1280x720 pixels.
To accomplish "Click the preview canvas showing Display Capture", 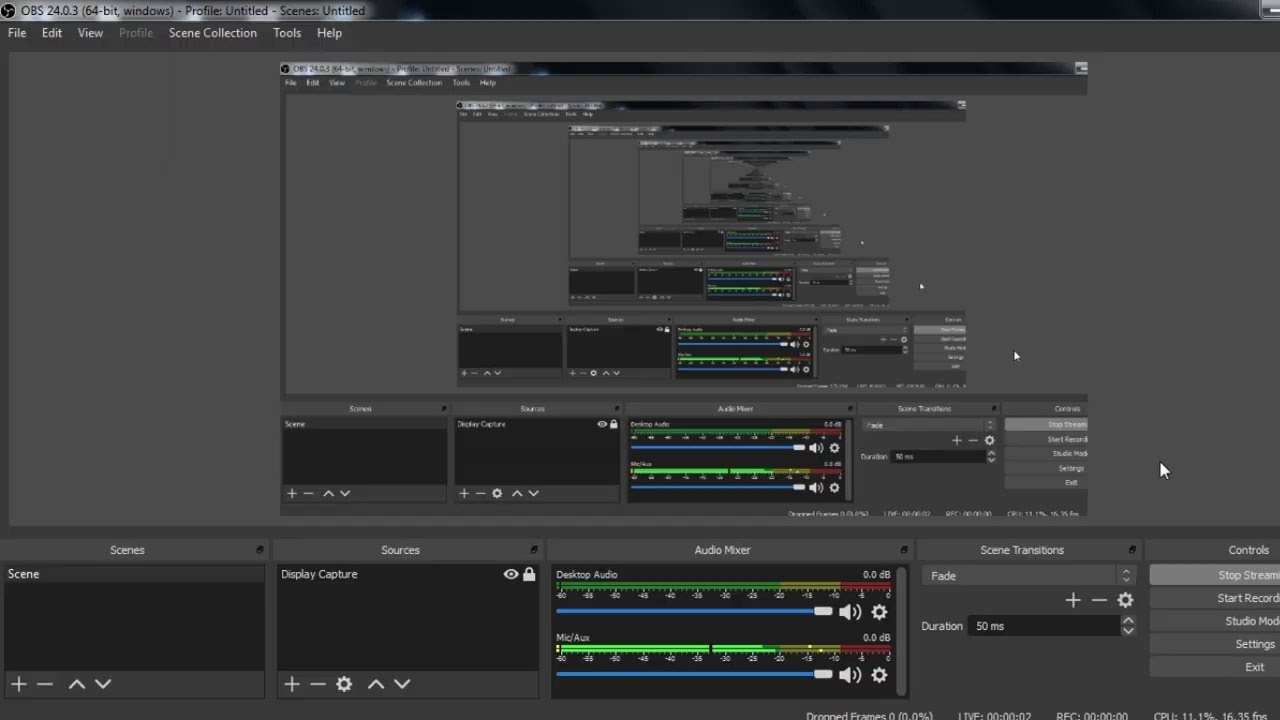I will pyautogui.click(x=683, y=290).
